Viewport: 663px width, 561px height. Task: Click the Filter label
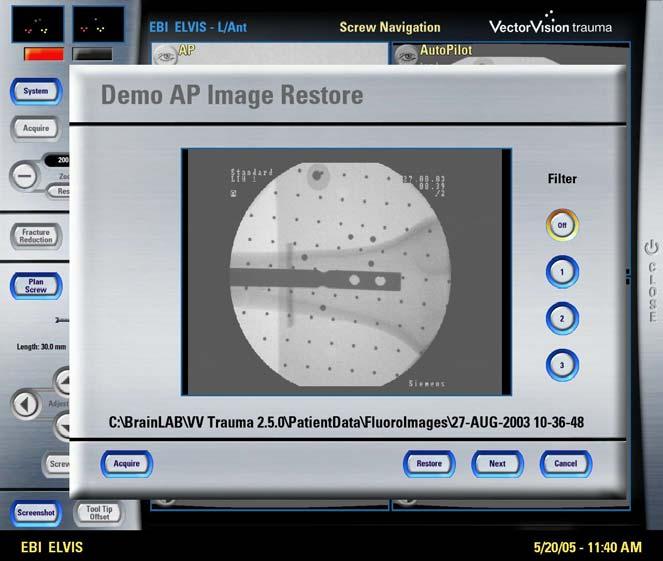562,179
